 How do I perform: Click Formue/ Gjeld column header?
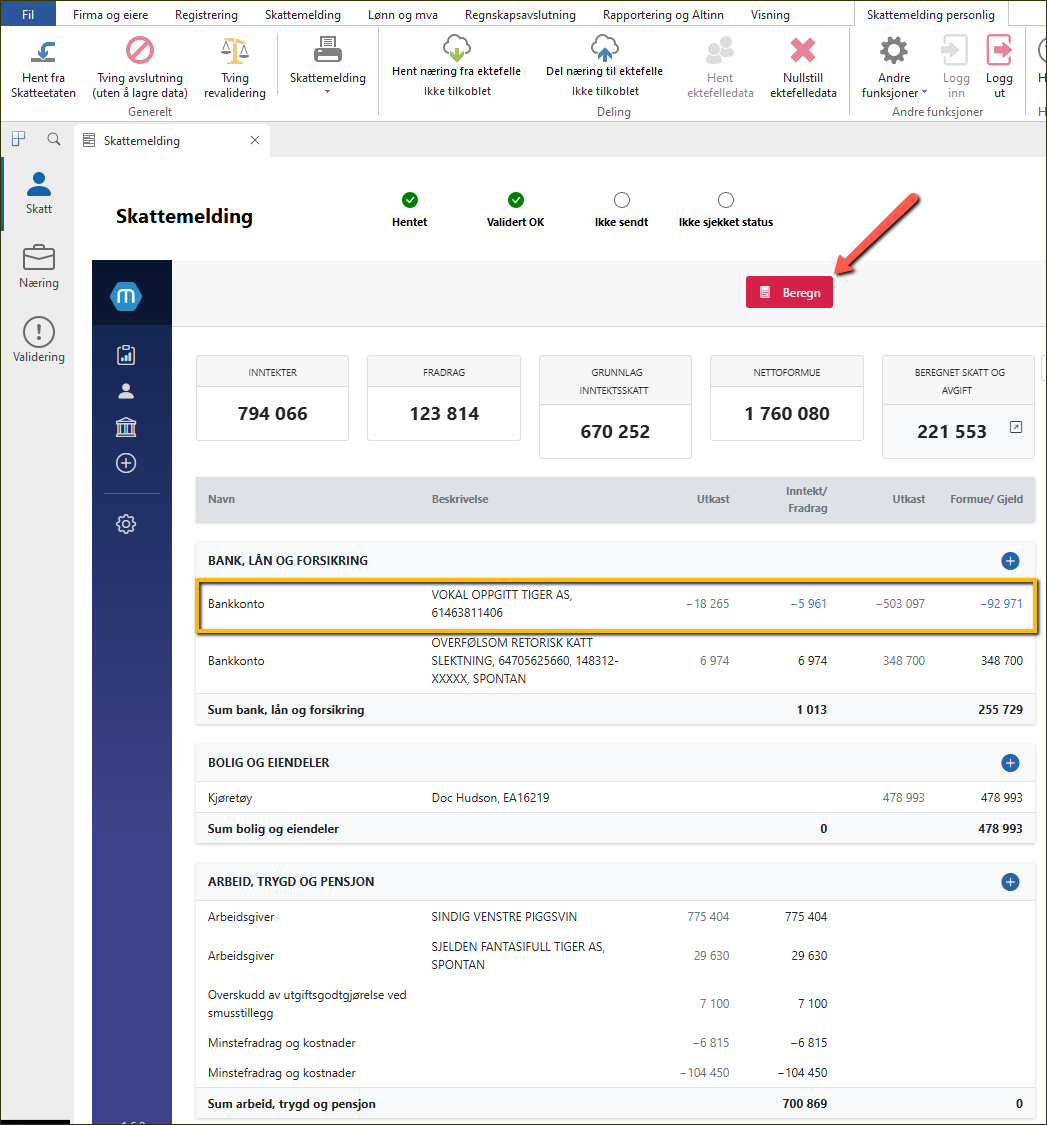987,499
